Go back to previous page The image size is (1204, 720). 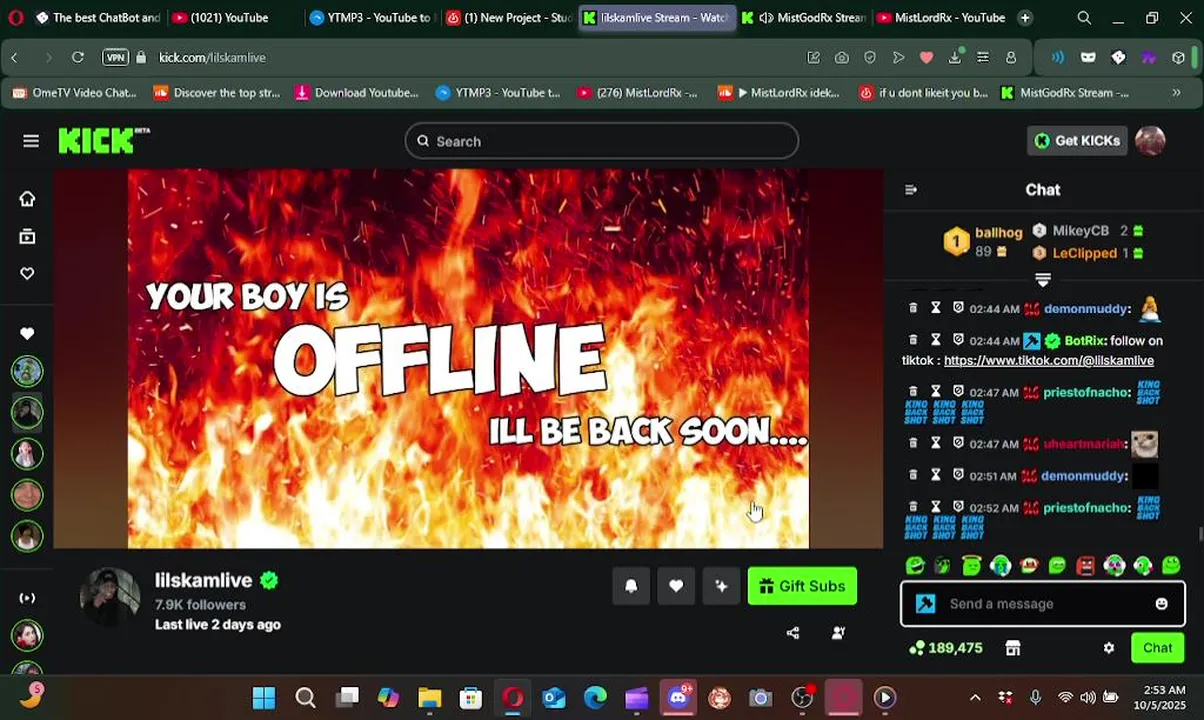[x=14, y=57]
